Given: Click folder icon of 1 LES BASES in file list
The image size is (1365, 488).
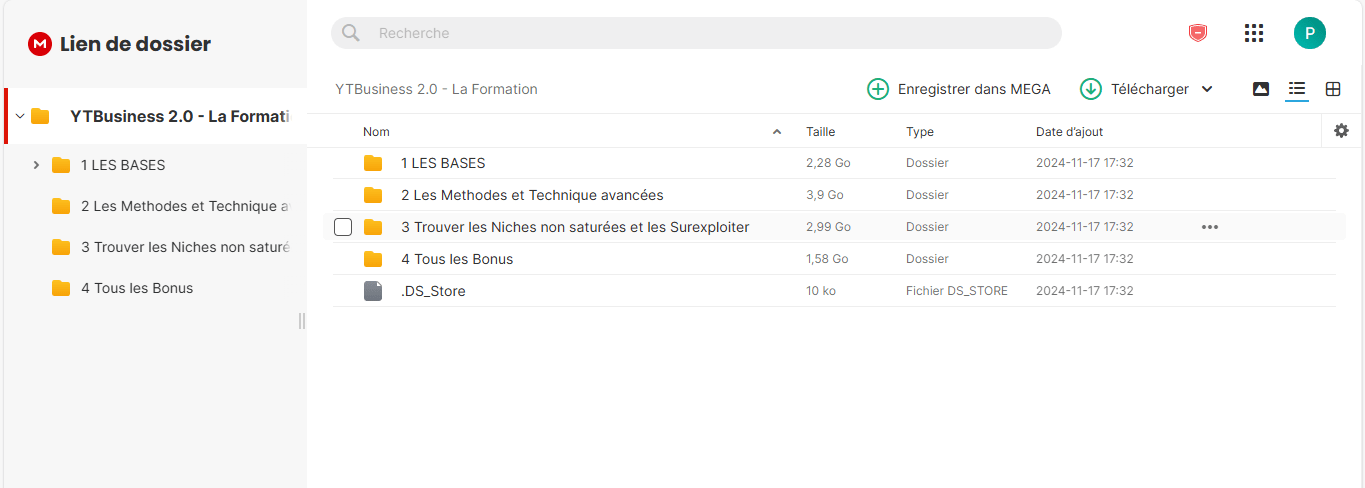Looking at the screenshot, I should click(373, 163).
